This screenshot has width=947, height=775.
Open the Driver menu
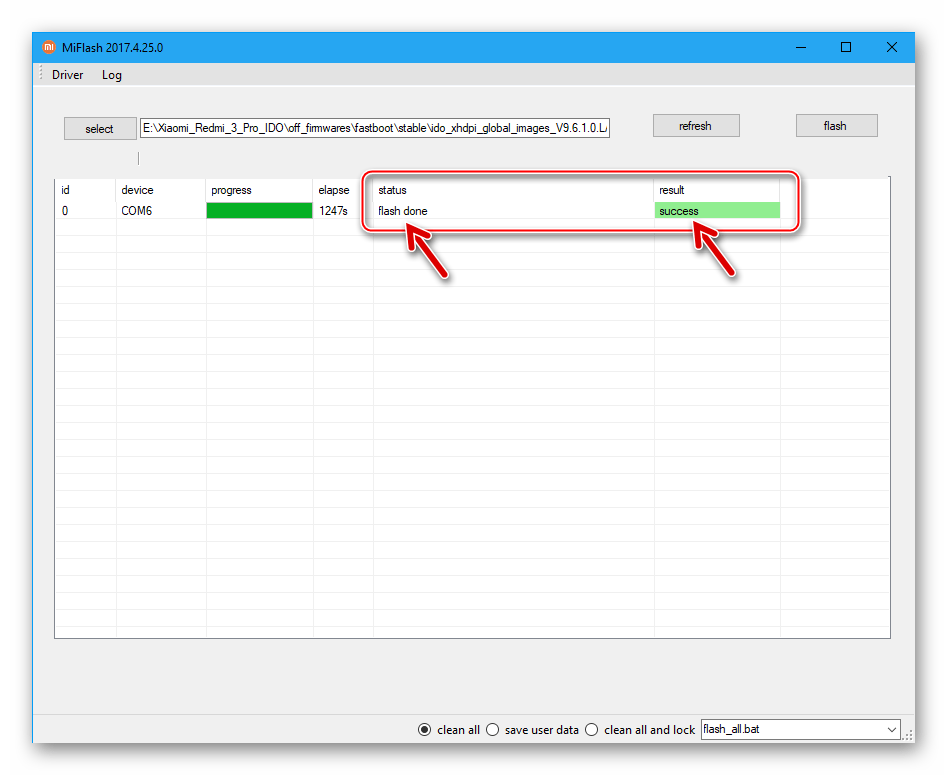pos(68,75)
